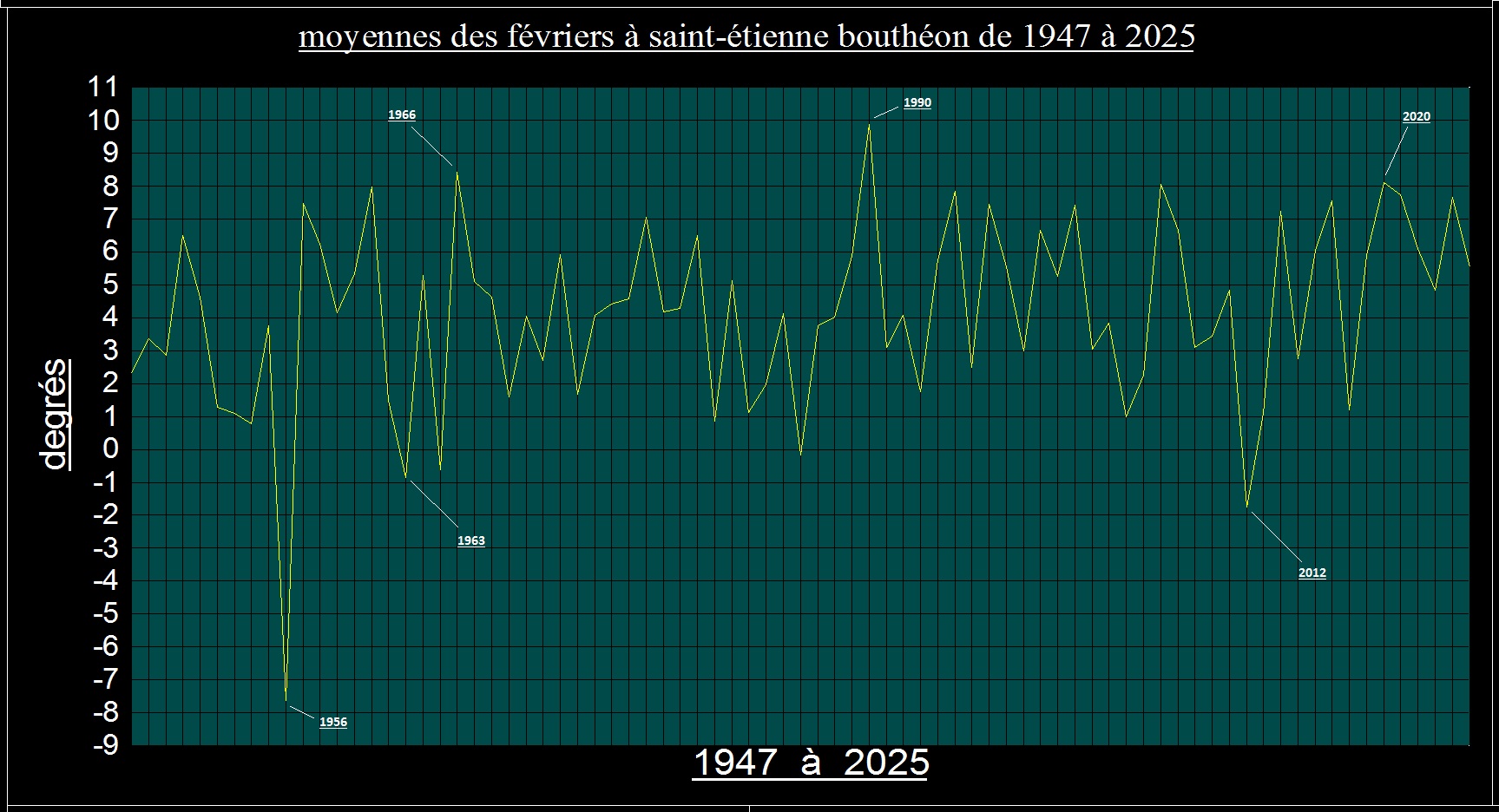Select the 1963 data label

click(x=471, y=540)
